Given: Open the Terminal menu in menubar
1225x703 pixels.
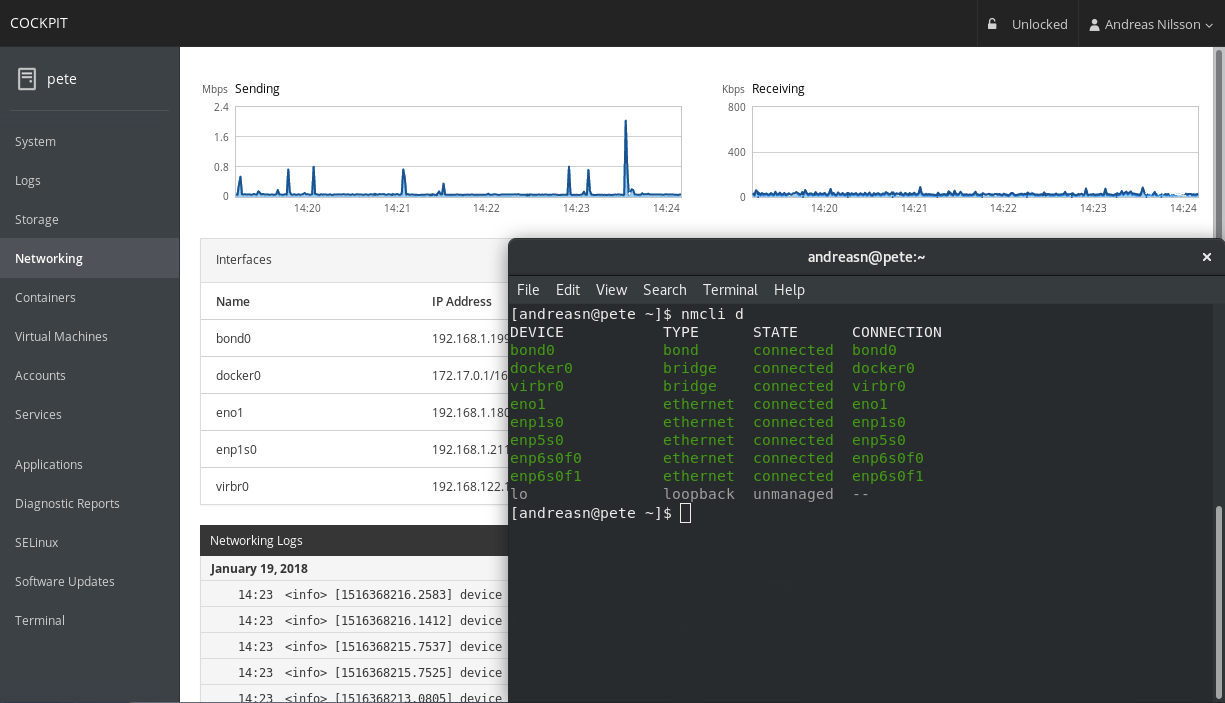Looking at the screenshot, I should [730, 290].
